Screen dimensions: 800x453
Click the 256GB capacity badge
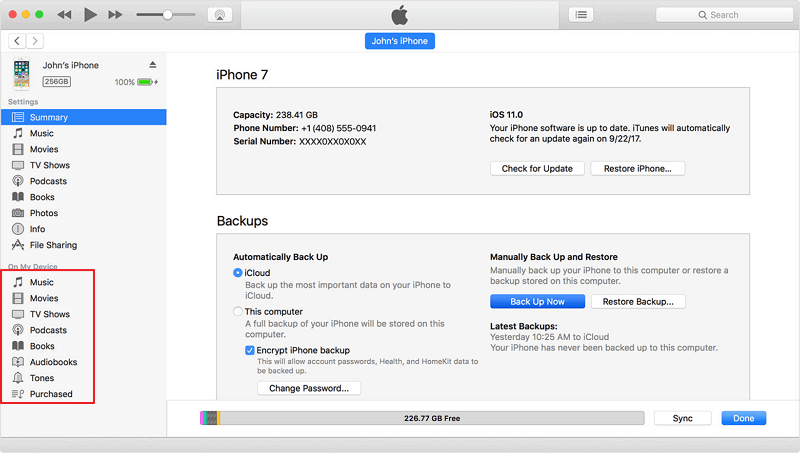click(57, 82)
